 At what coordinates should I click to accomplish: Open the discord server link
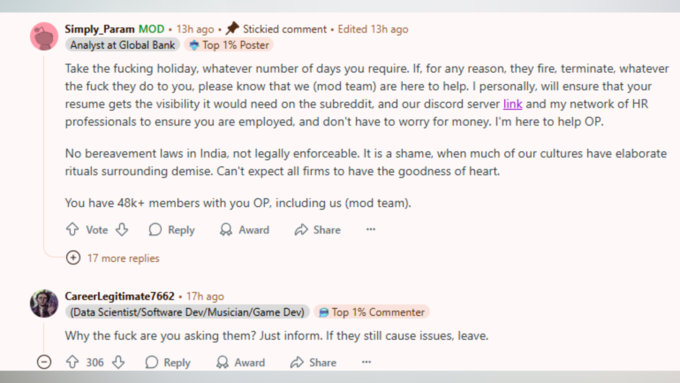pos(512,104)
